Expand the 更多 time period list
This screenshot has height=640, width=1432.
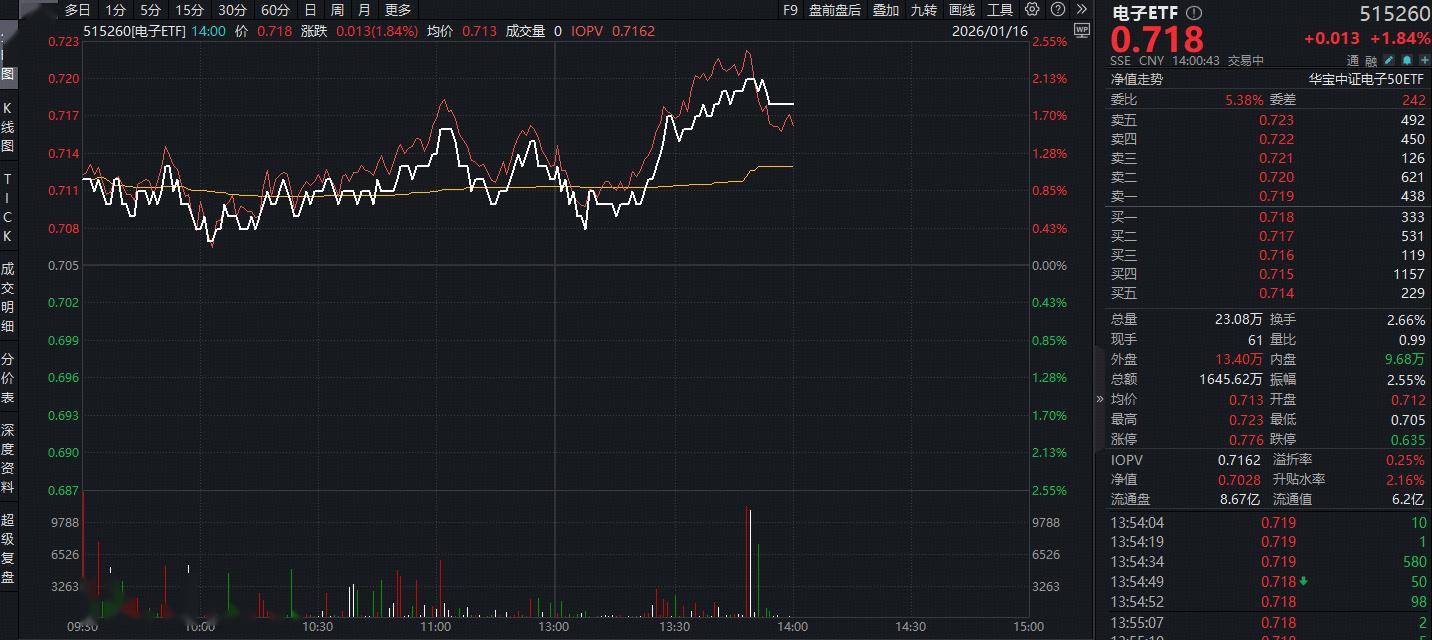pos(397,10)
